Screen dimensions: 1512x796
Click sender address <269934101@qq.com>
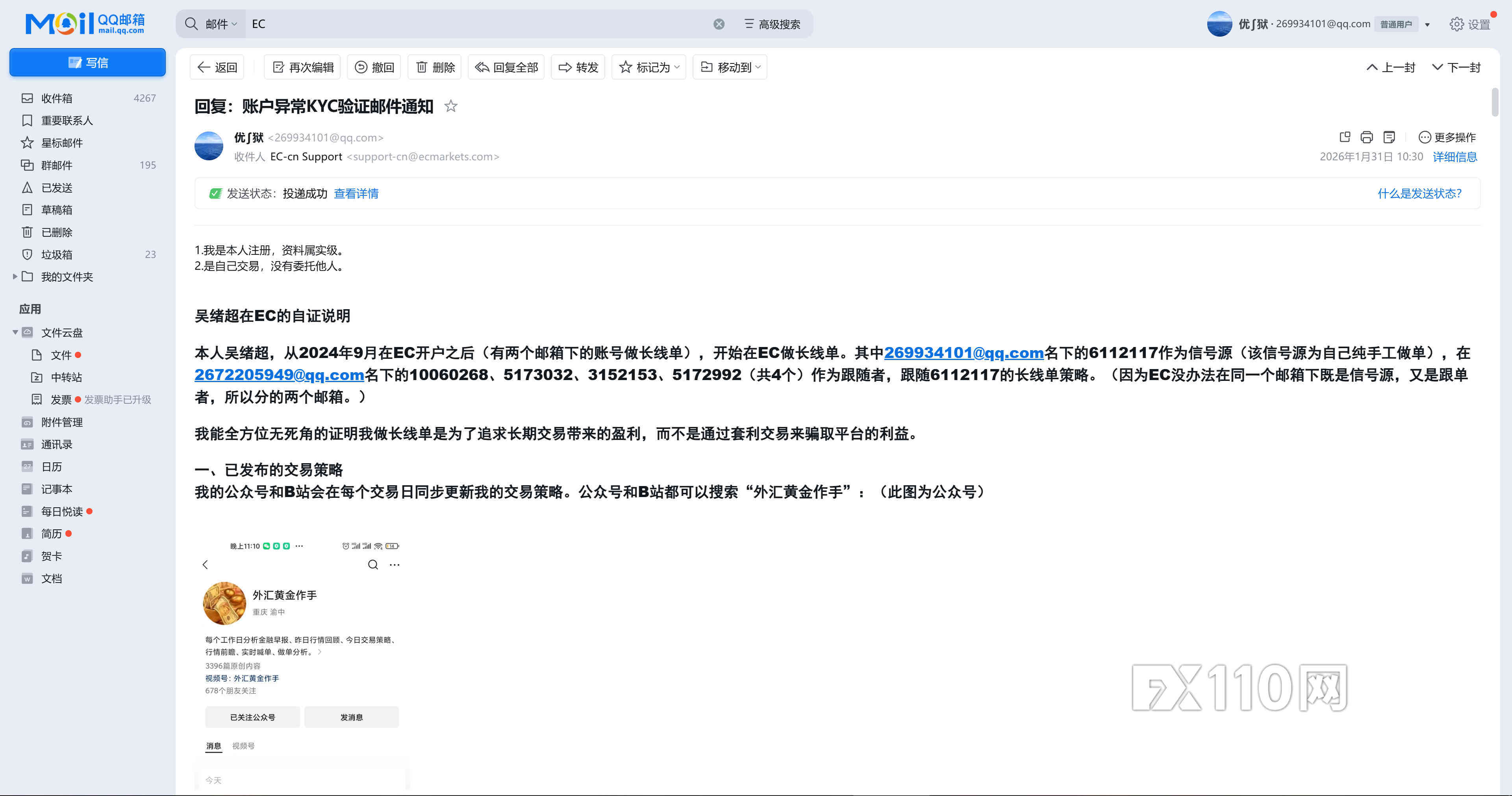tap(326, 137)
